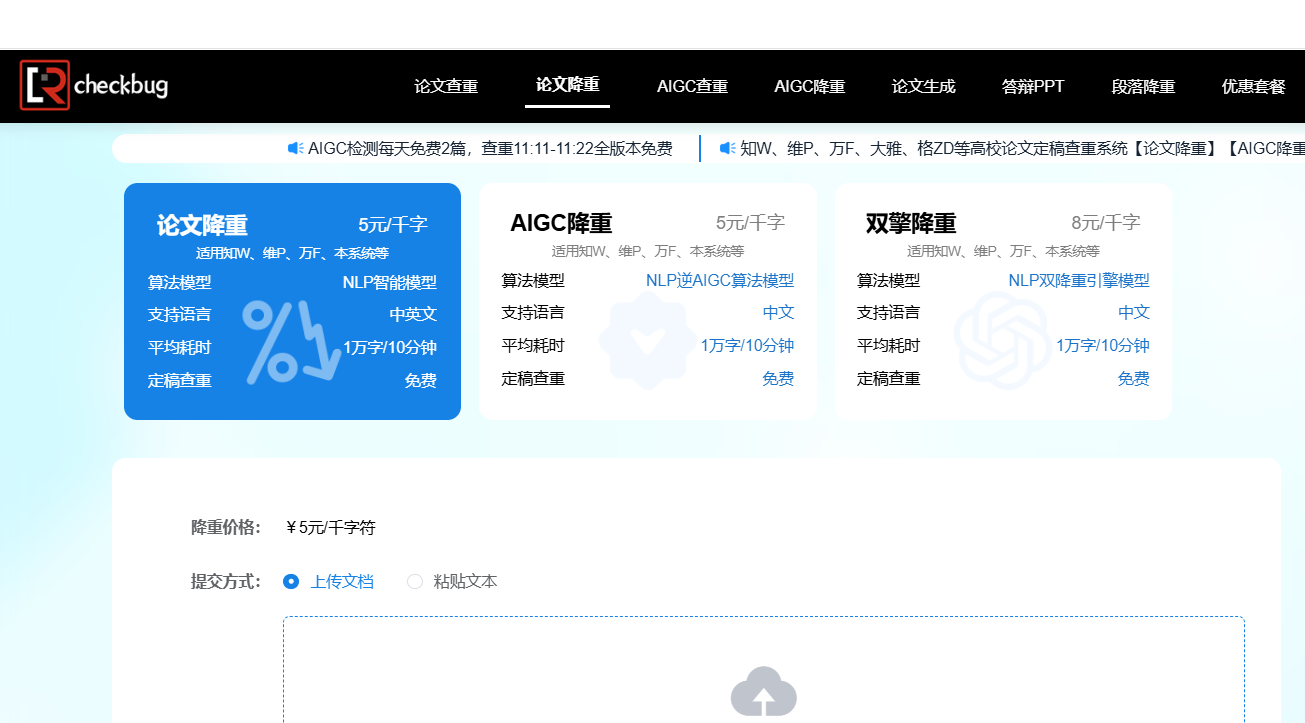1305x723 pixels.
Task: Click the knot logo icon in 双擎降重 card
Action: point(1002,340)
